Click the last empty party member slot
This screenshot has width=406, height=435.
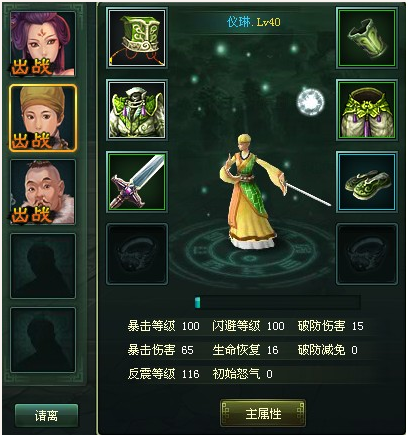[x=43, y=340]
